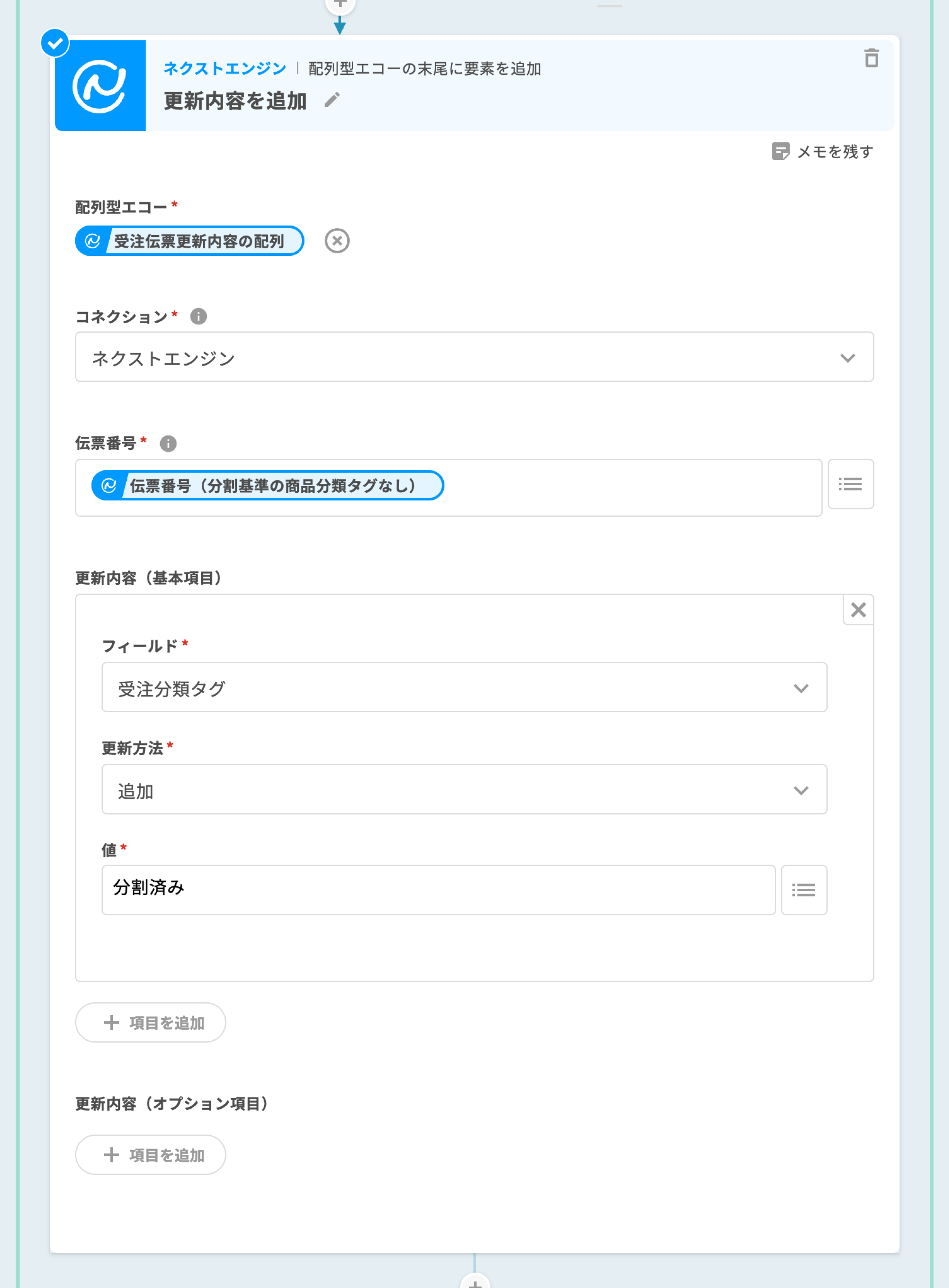This screenshot has width=949, height=1288.
Task: Click the ネクストエンジン header link
Action: pyautogui.click(x=225, y=68)
